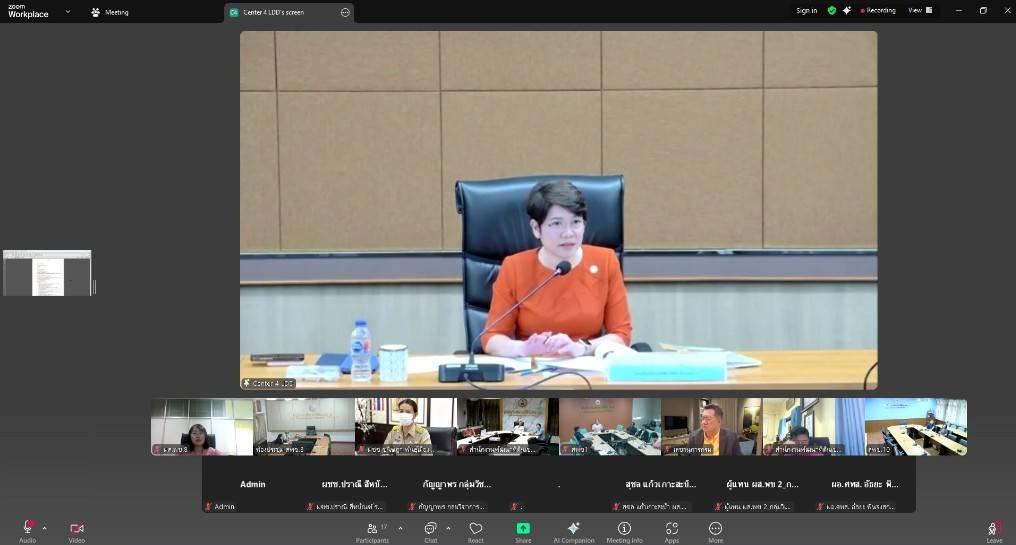Leave the meeting

click(994, 530)
